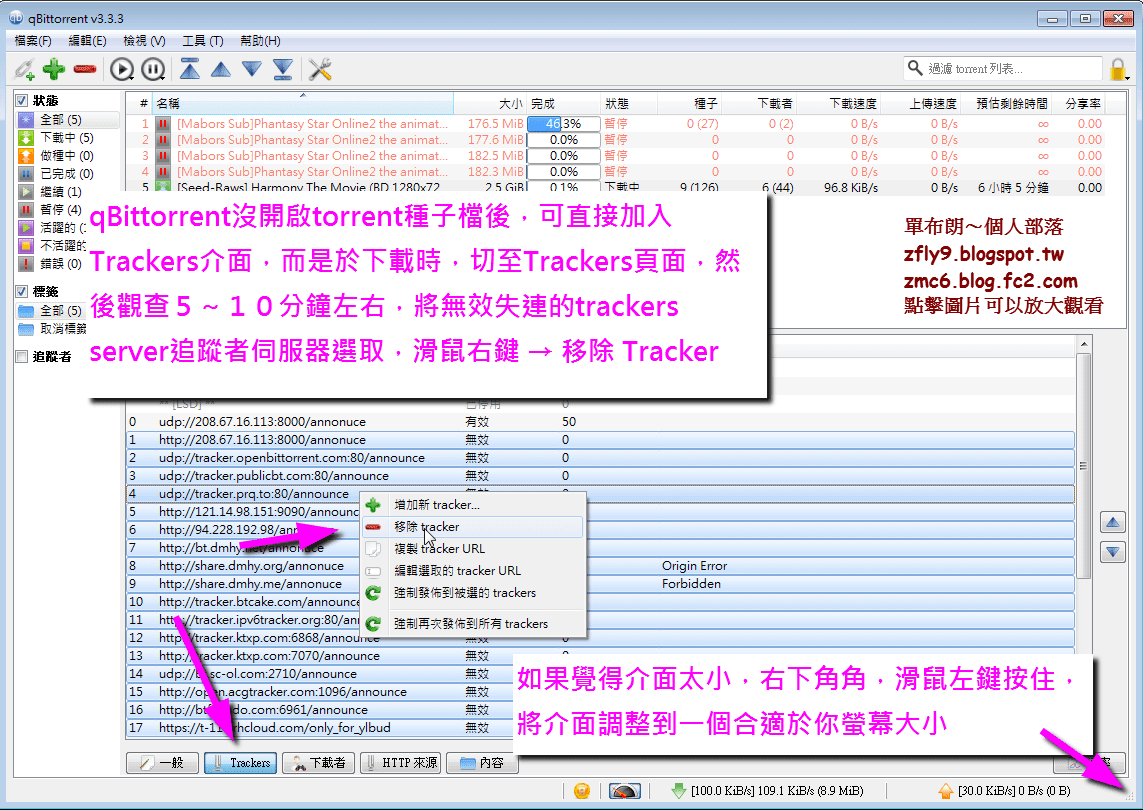This screenshot has width=1143, height=810.
Task: Click the yellow lock icon in toolbar
Action: (1118, 70)
